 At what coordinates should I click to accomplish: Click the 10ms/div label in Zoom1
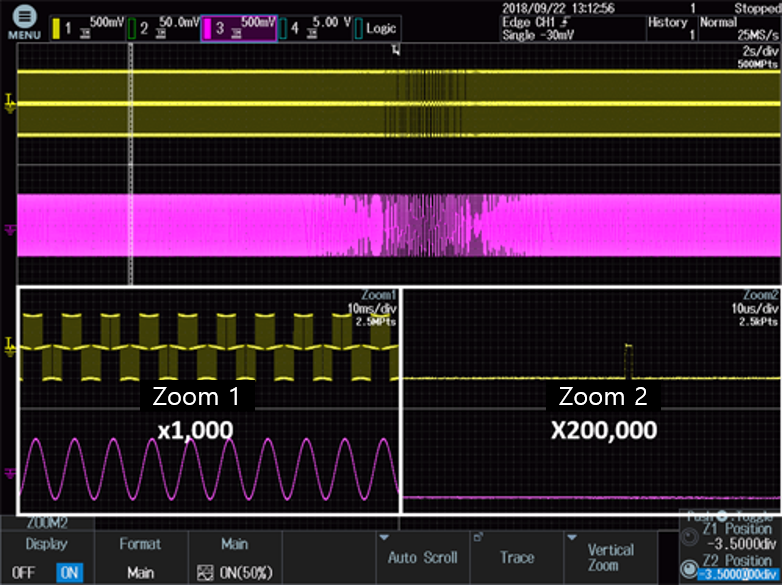point(372,309)
